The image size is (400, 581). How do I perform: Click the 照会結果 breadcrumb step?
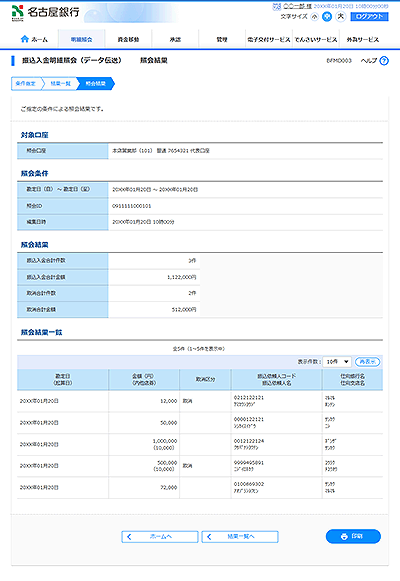pyautogui.click(x=96, y=84)
